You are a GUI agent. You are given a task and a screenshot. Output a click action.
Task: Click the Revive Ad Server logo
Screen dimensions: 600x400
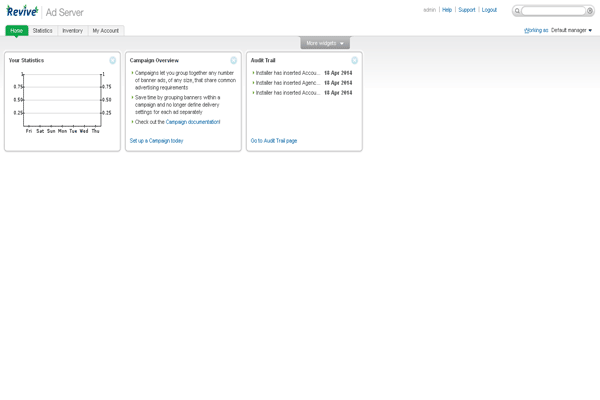pos(45,11)
